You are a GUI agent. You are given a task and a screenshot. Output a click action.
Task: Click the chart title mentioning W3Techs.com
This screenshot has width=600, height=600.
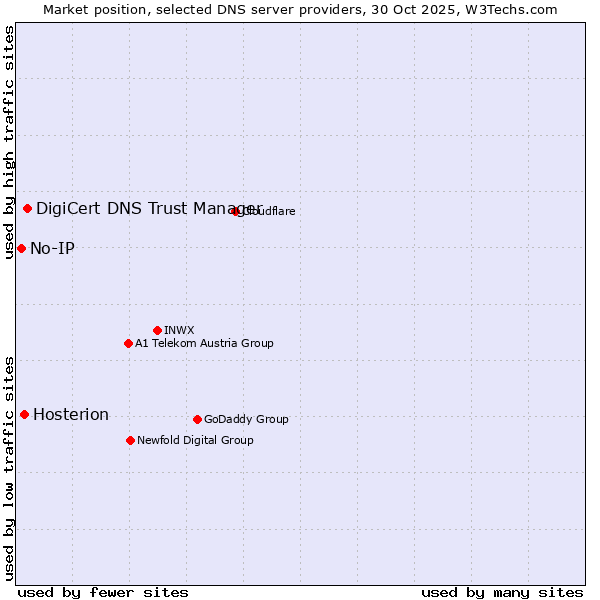click(300, 9)
